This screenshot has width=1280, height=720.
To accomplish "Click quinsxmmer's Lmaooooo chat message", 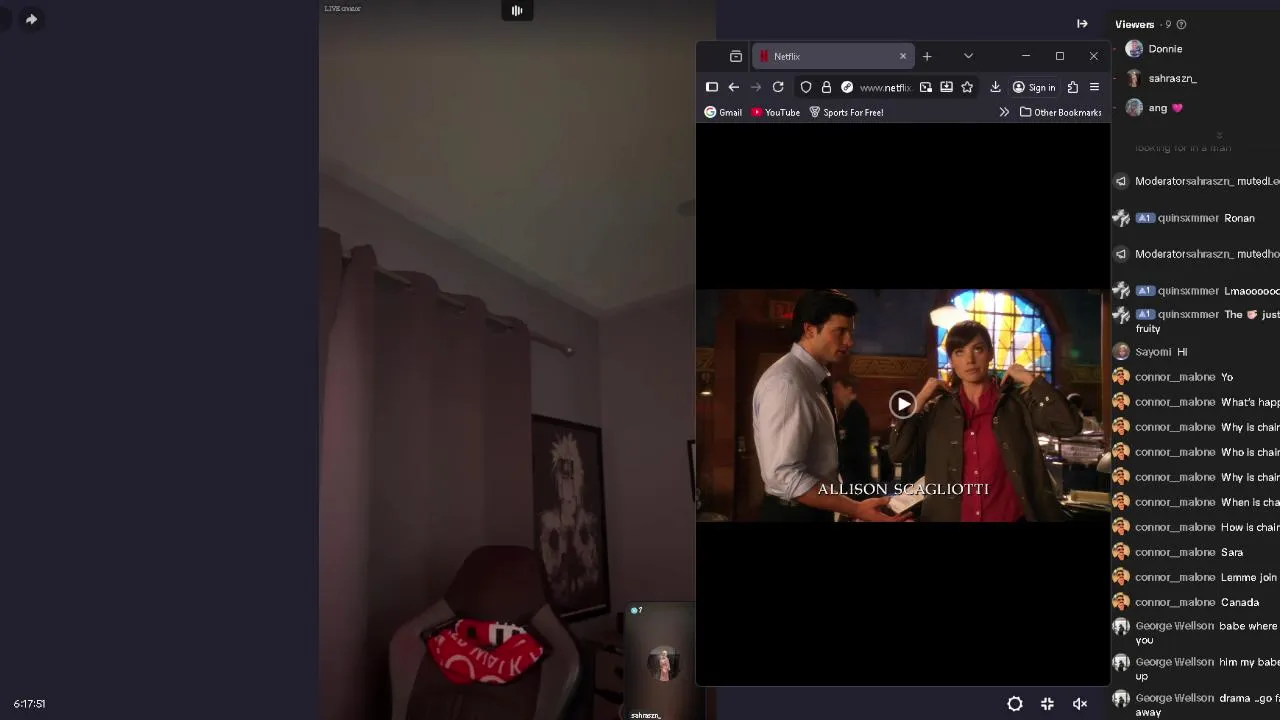I will click(x=1196, y=291).
